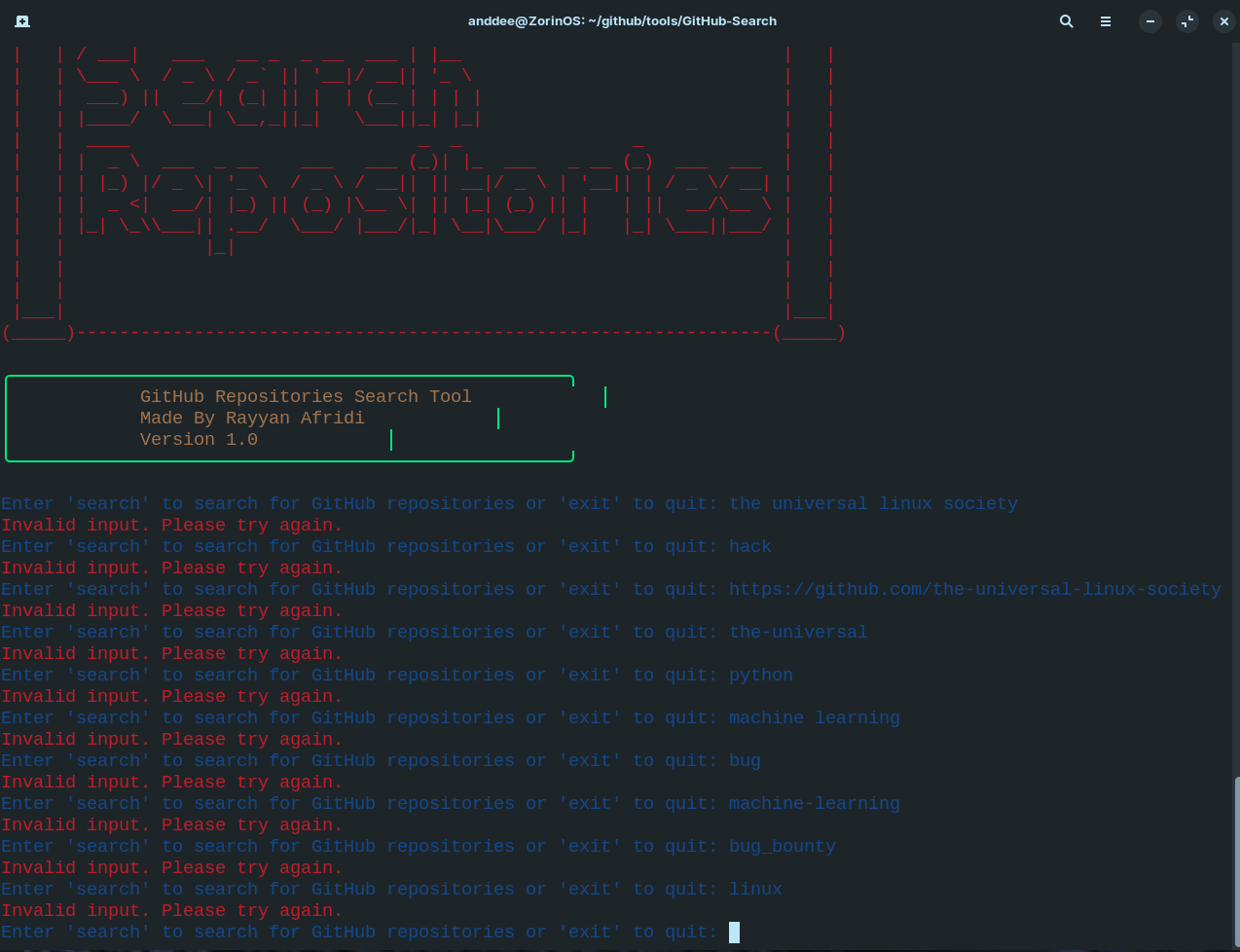This screenshot has width=1240, height=952.
Task: Click entered text 'bug_bounty'
Action: click(x=783, y=846)
